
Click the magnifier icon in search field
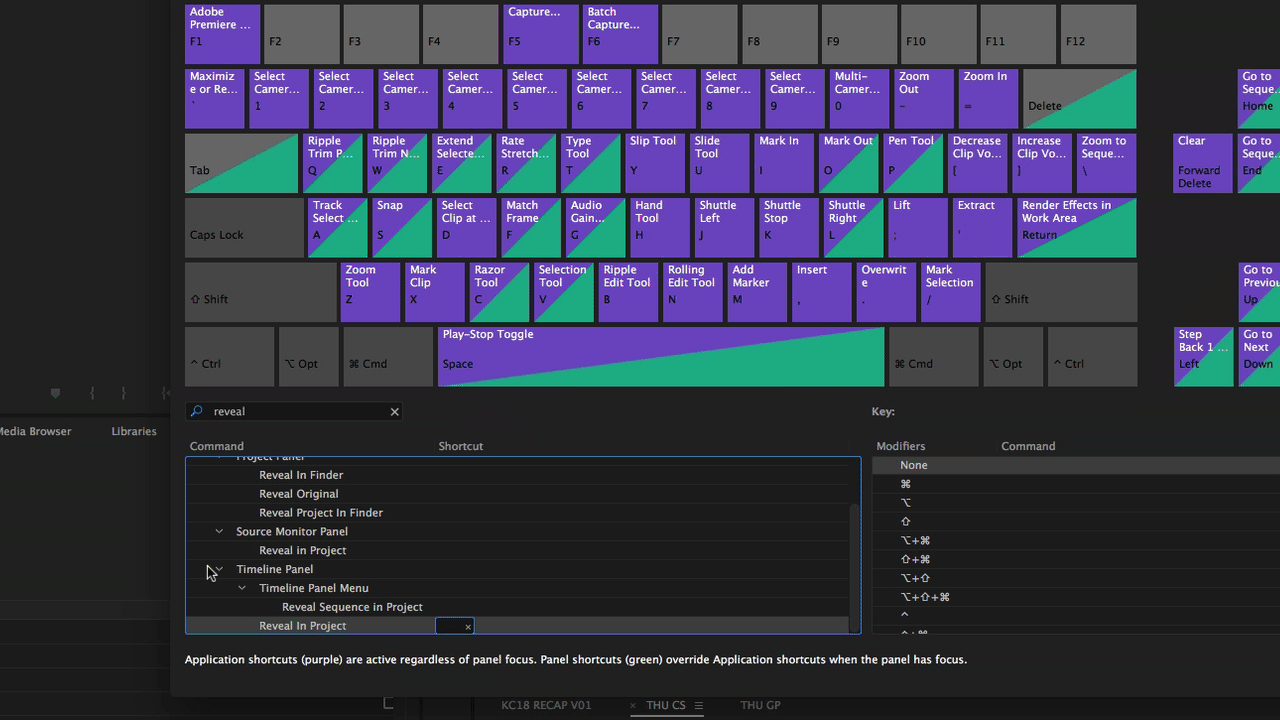coord(197,412)
